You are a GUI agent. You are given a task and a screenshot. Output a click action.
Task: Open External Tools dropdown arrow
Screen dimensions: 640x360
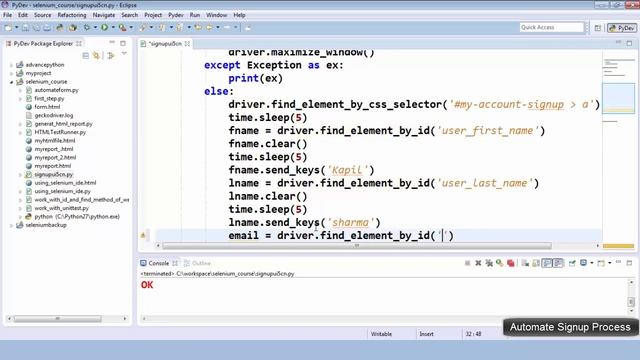[x=131, y=27]
